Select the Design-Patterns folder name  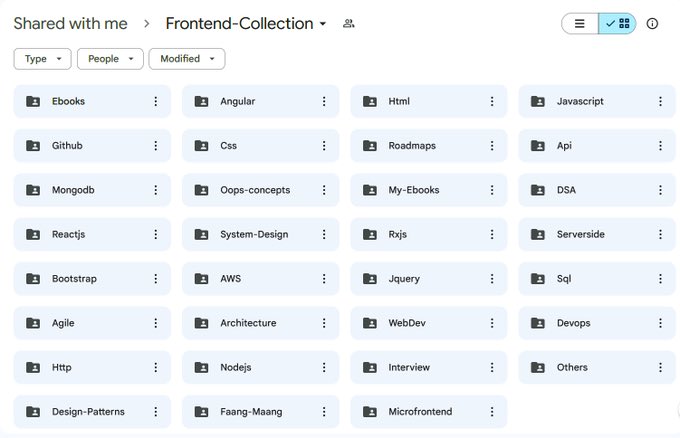(88, 412)
